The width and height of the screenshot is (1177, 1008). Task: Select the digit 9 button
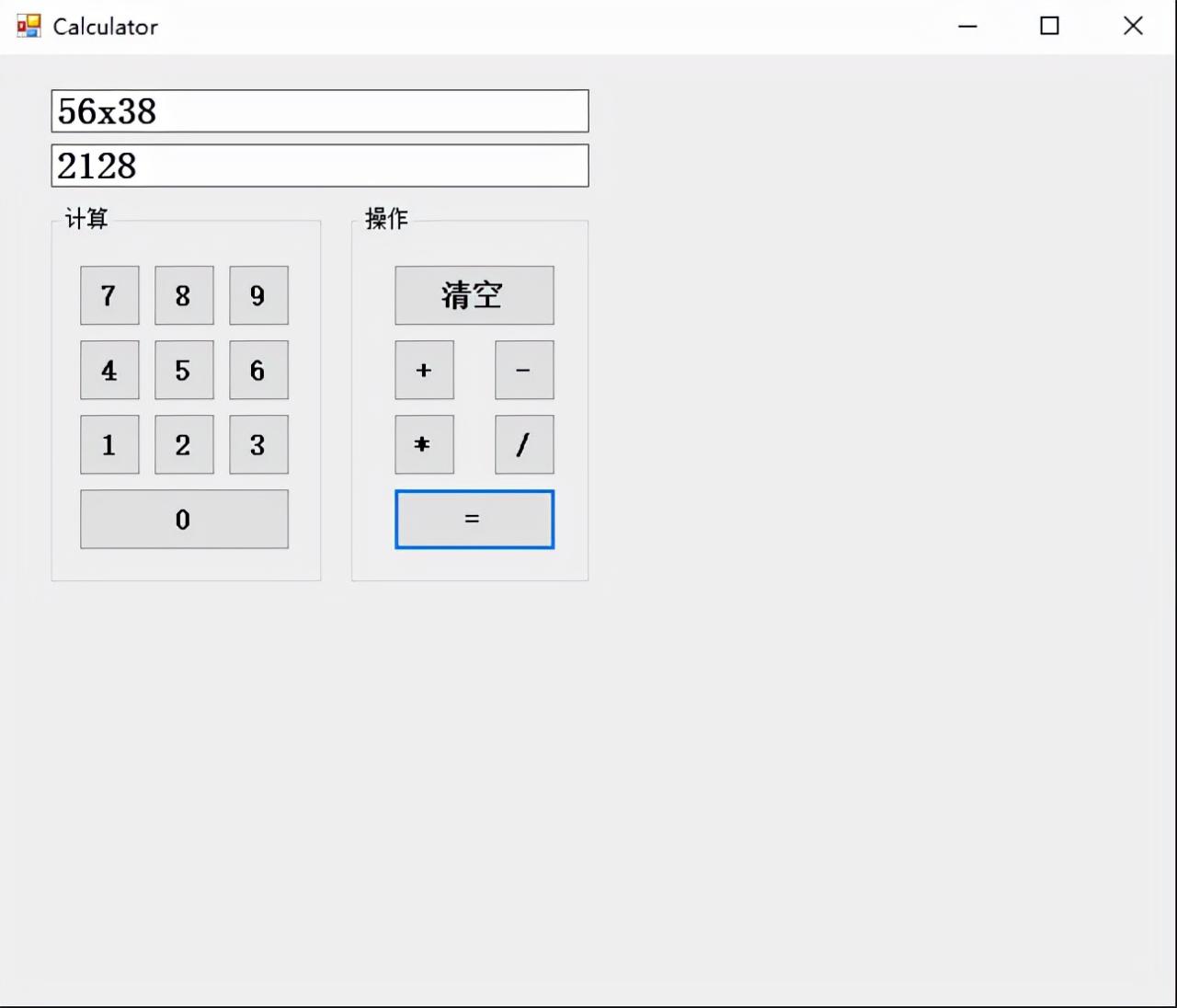pos(258,295)
